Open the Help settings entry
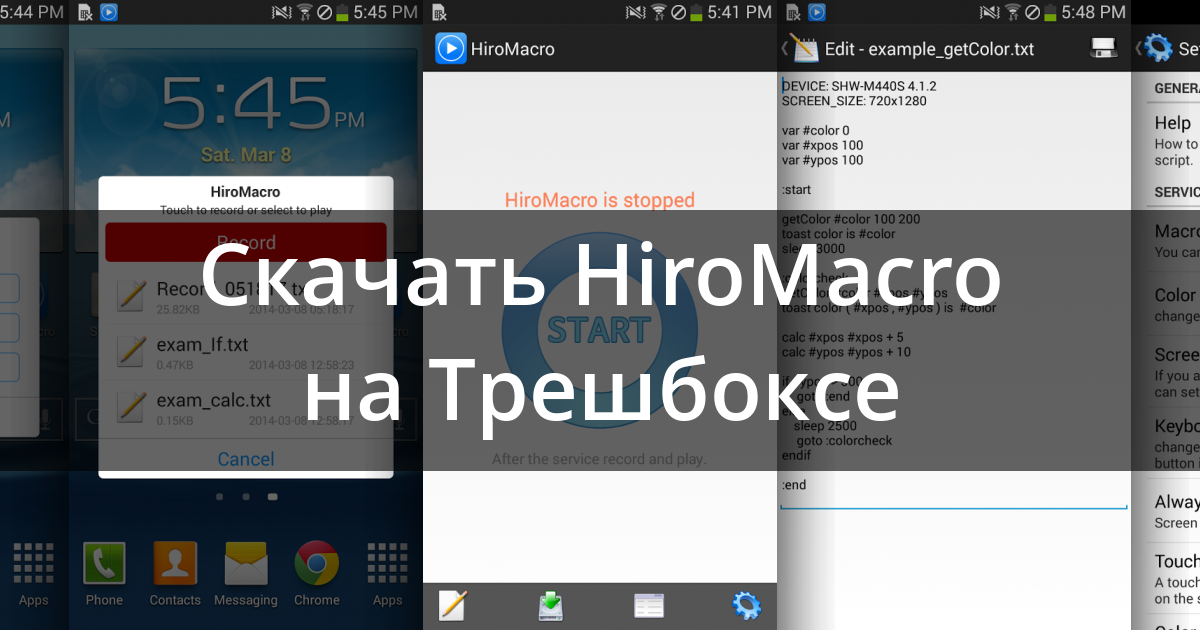 pos(1175,138)
